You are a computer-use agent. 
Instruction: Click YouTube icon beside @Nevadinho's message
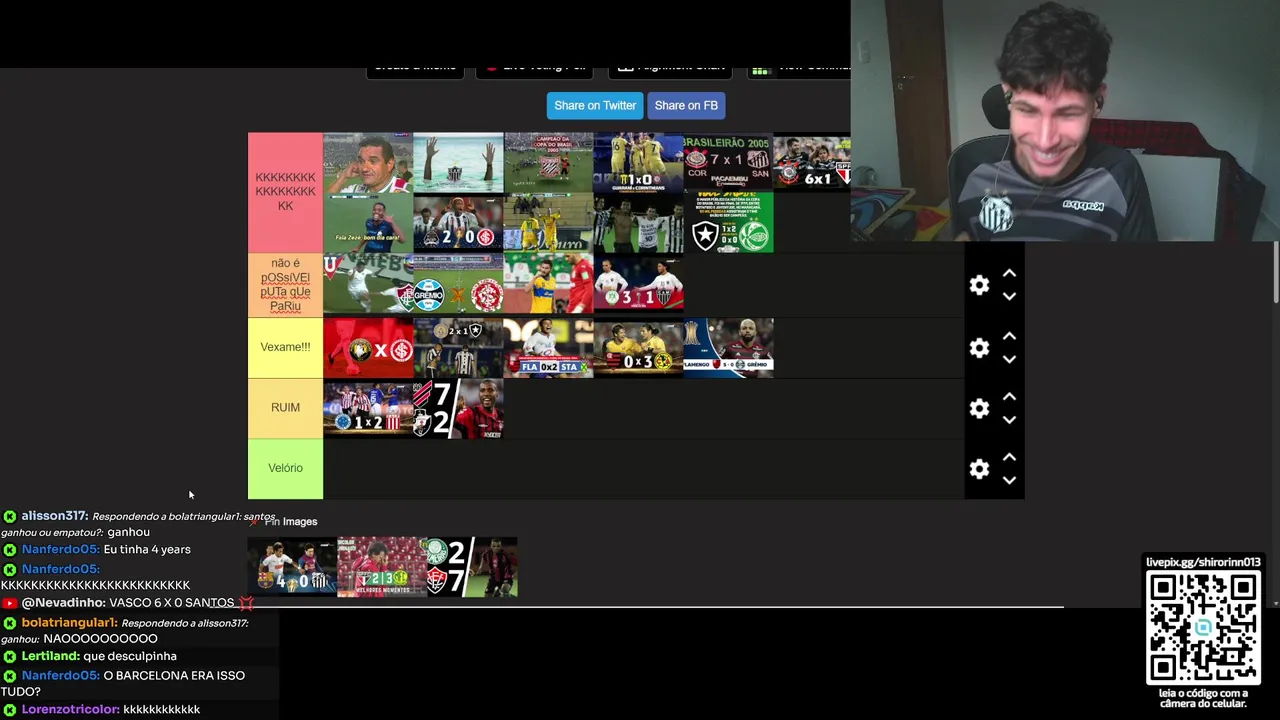(10, 603)
